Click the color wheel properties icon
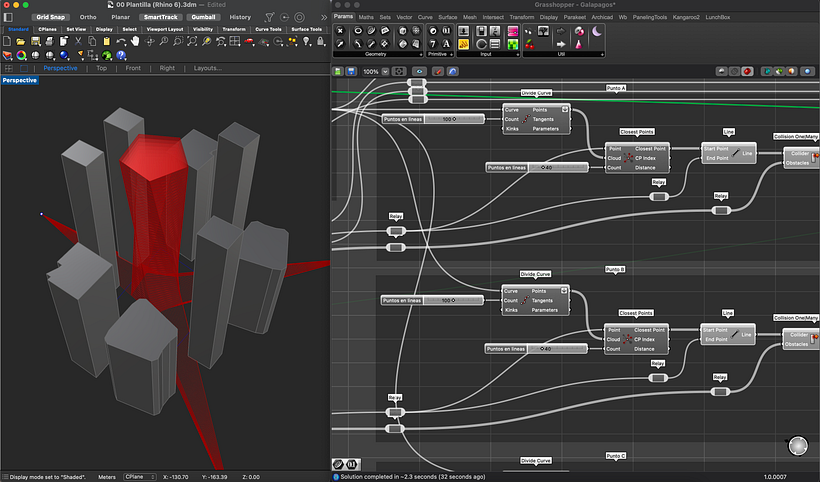Screen dimensions: 820x482 [21, 55]
